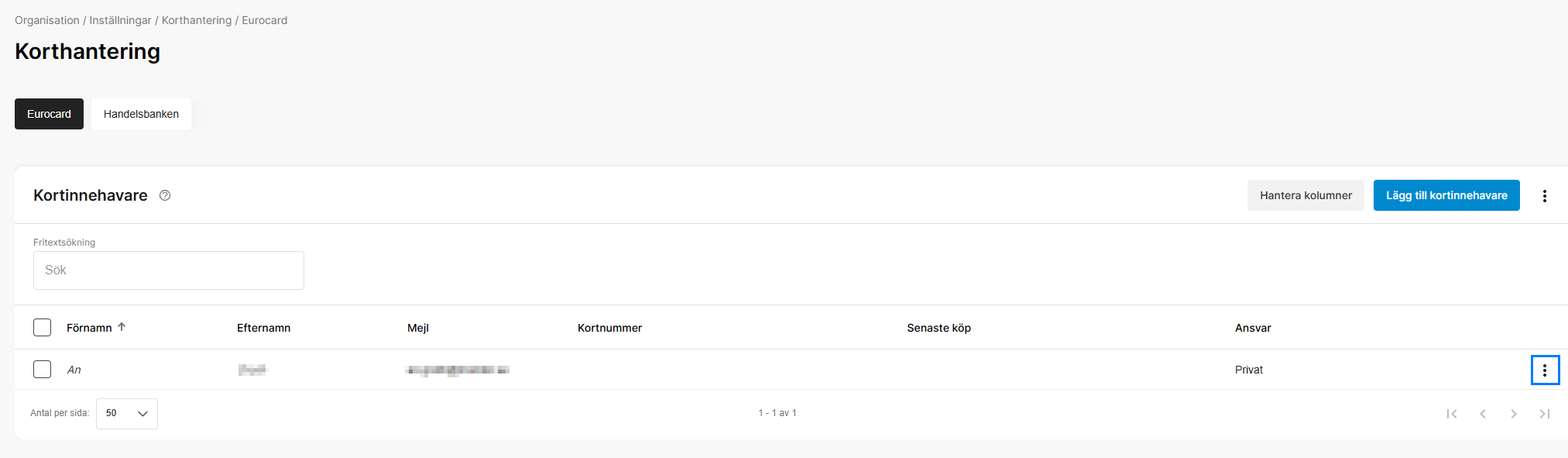The width and height of the screenshot is (1568, 458).
Task: Go to the next page
Action: point(1514,414)
